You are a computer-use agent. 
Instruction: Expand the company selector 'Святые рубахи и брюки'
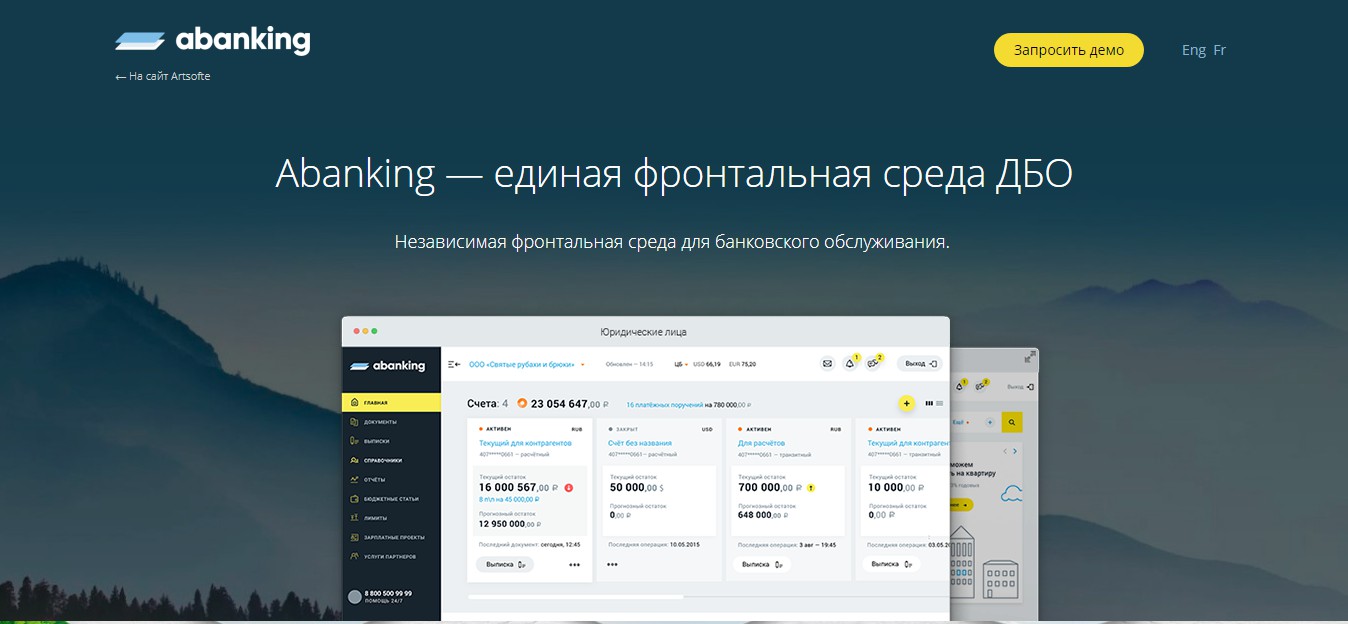[x=526, y=364]
